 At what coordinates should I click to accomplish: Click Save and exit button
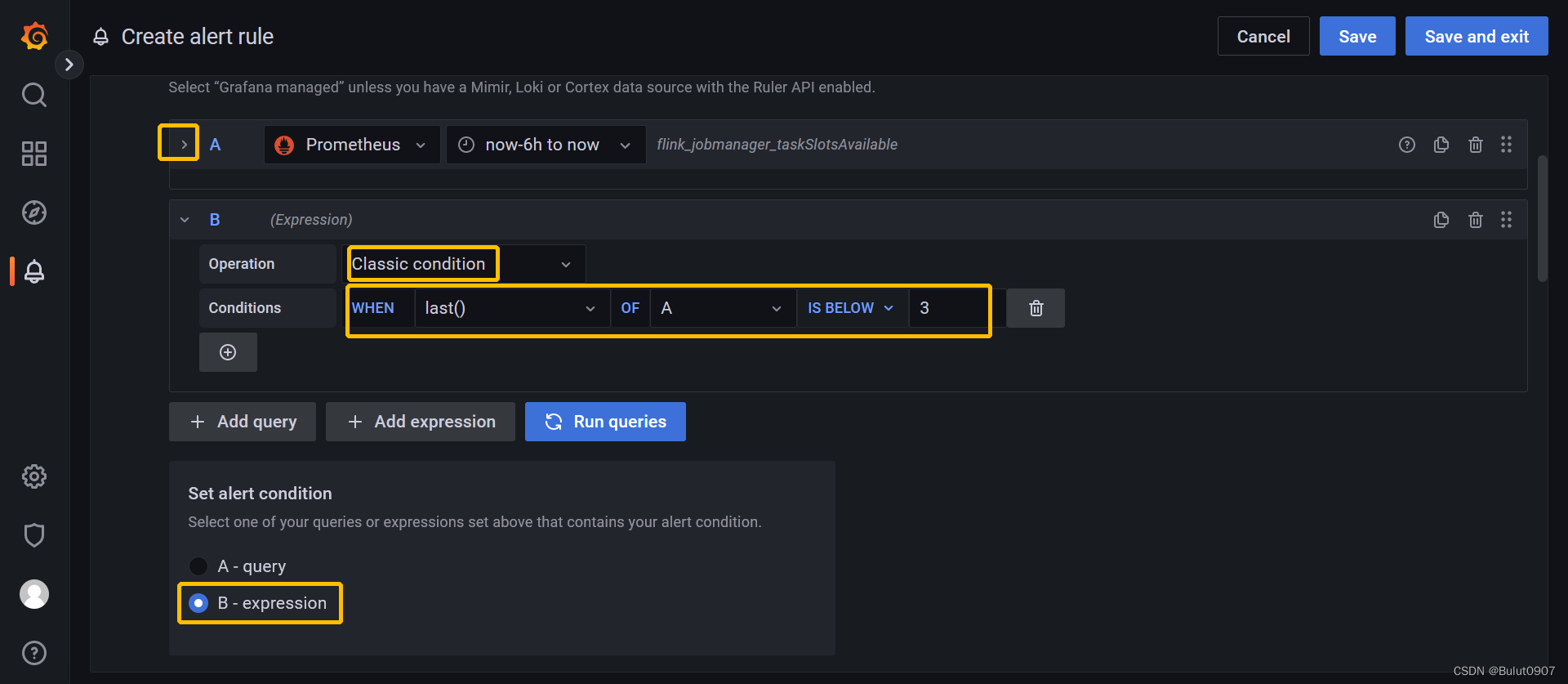(x=1477, y=36)
